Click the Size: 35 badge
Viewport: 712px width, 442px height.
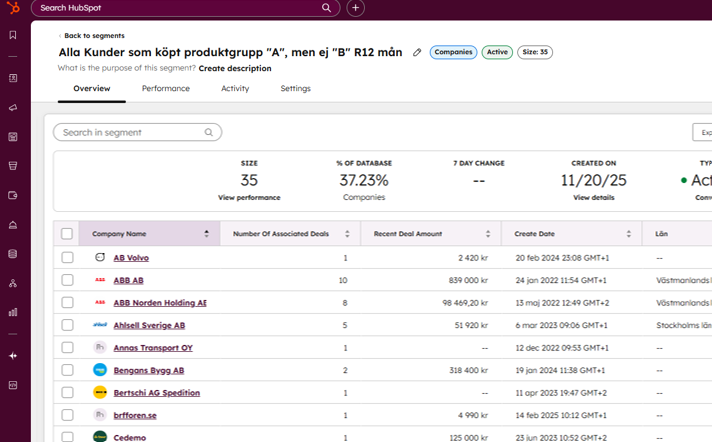535,52
